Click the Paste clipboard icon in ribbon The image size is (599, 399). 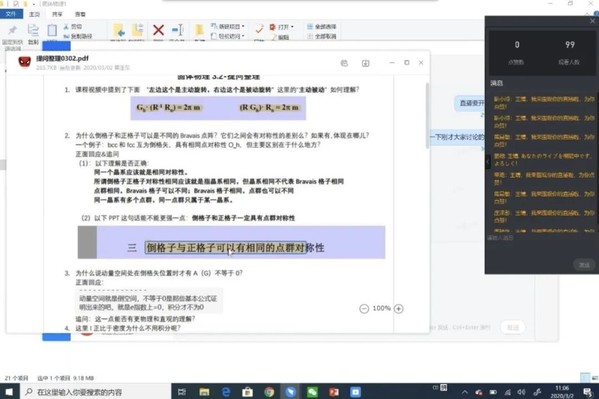(52, 30)
